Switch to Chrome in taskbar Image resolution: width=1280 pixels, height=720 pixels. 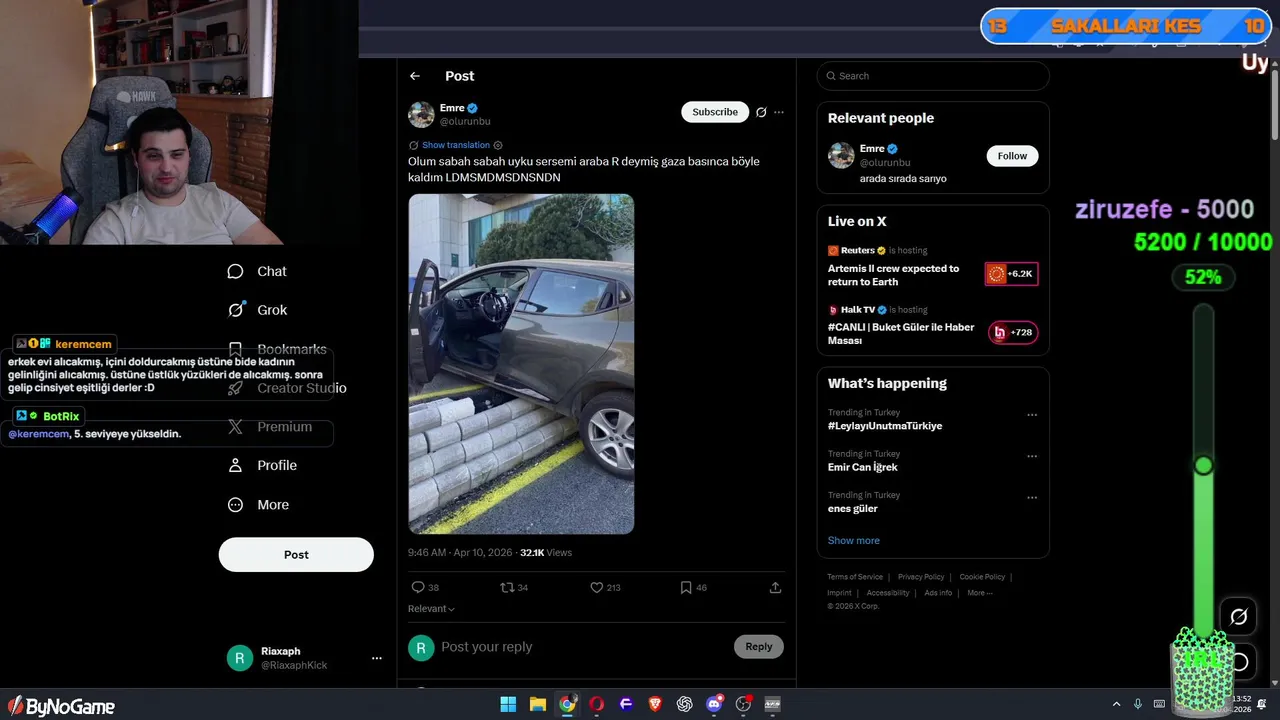(x=567, y=704)
